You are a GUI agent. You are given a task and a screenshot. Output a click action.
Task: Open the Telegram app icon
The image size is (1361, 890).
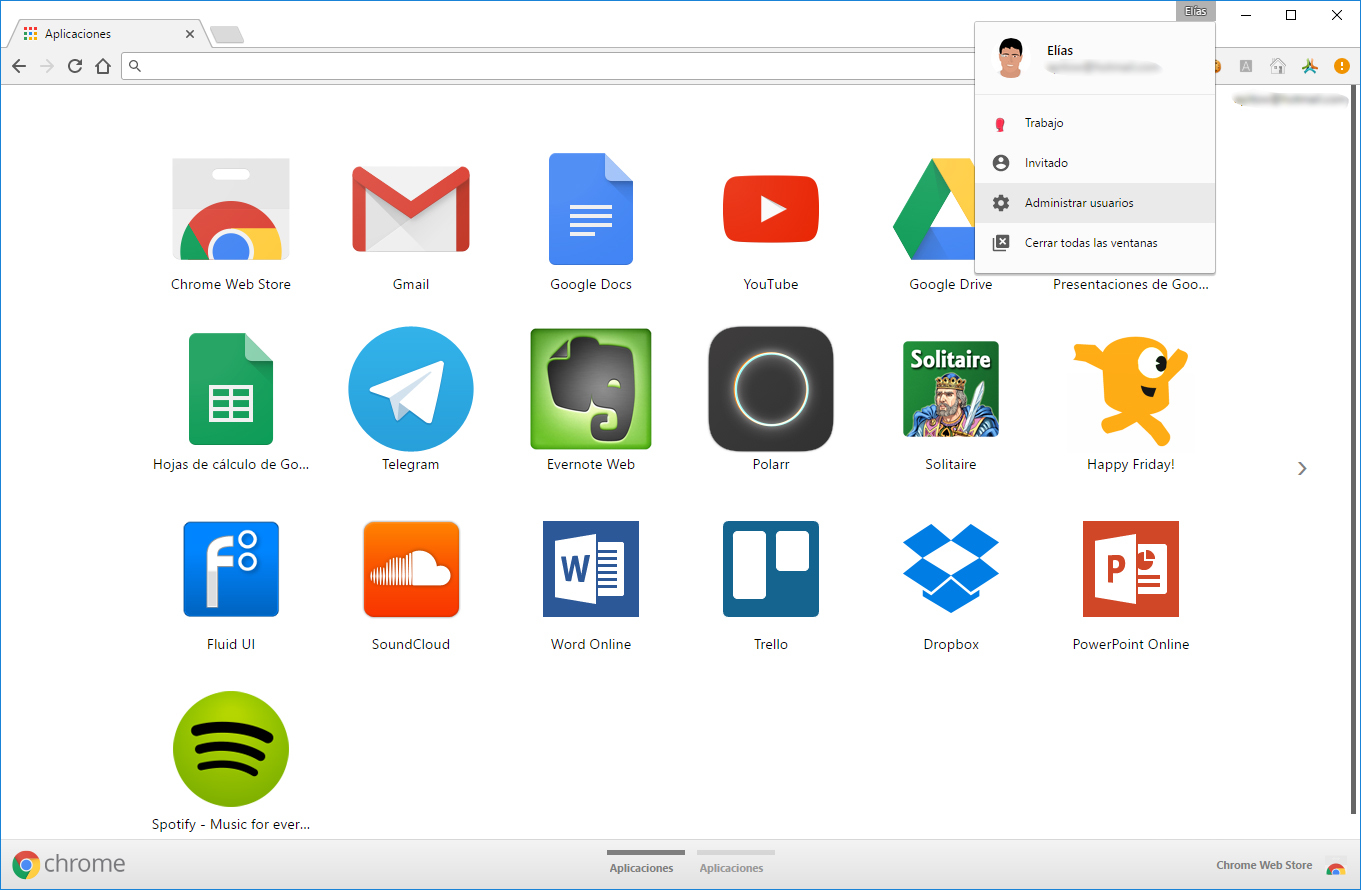tap(410, 389)
